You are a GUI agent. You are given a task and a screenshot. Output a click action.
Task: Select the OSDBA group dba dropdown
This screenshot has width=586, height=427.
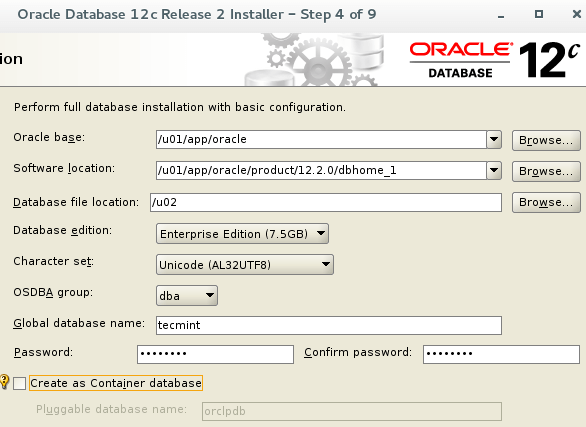pyautogui.click(x=187, y=296)
